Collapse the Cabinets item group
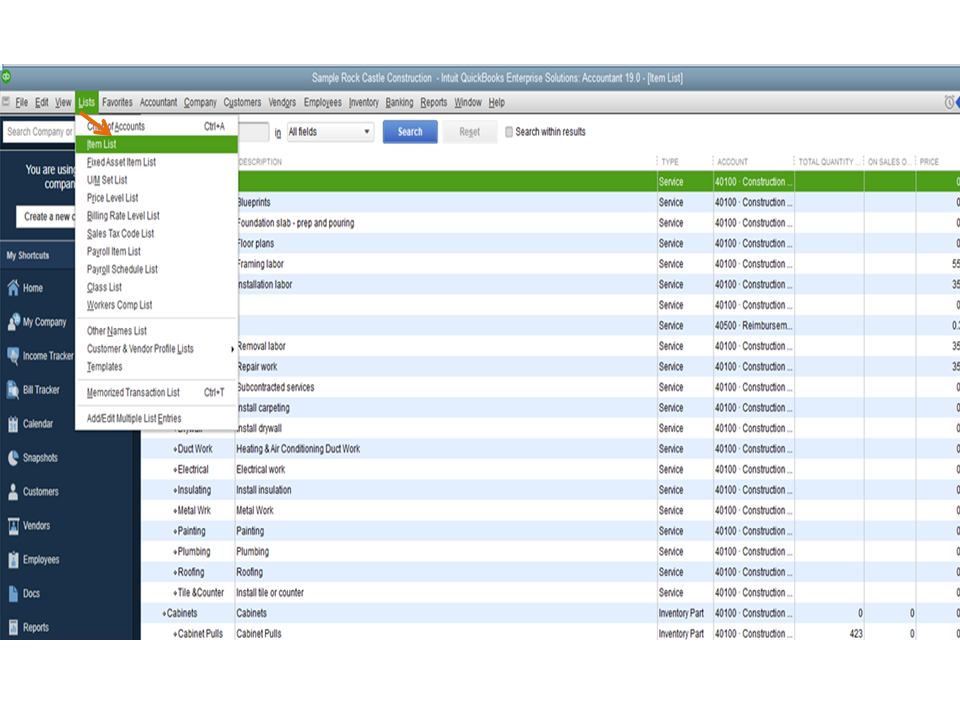The width and height of the screenshot is (960, 720). click(x=164, y=613)
